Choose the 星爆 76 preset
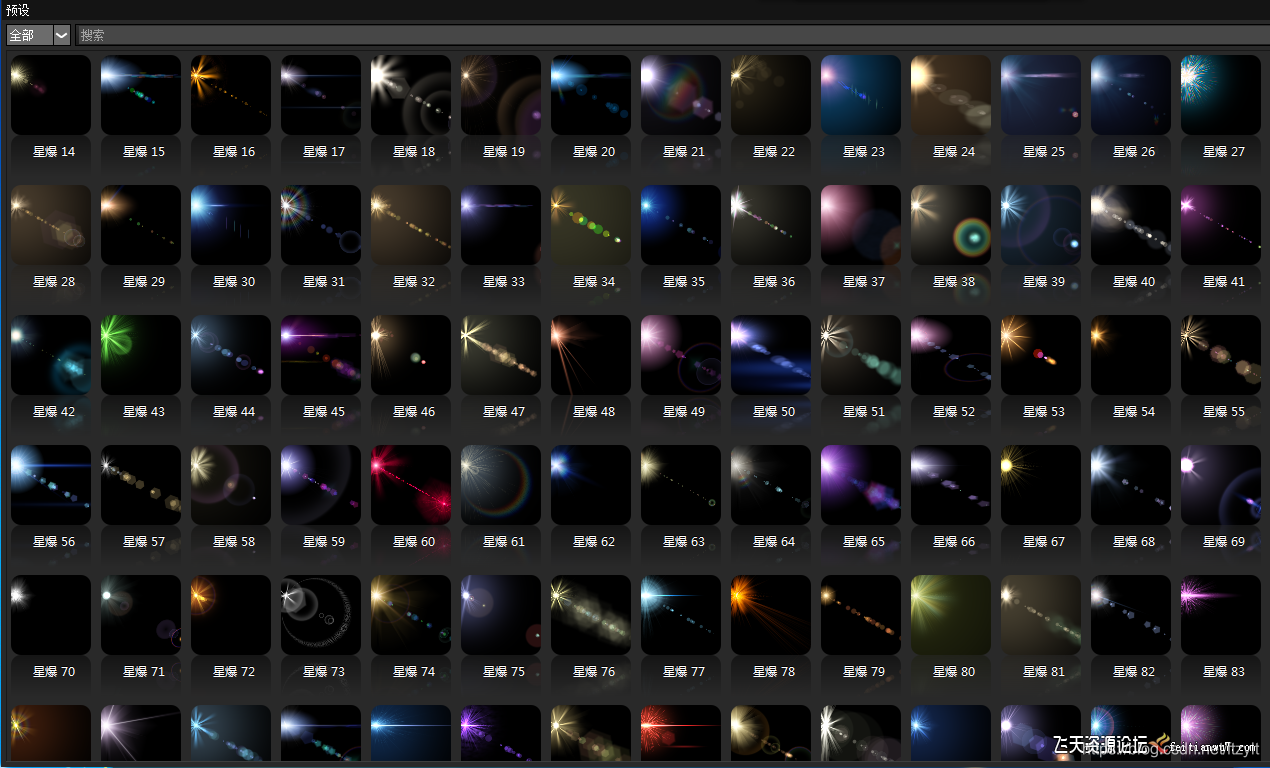 [x=591, y=615]
